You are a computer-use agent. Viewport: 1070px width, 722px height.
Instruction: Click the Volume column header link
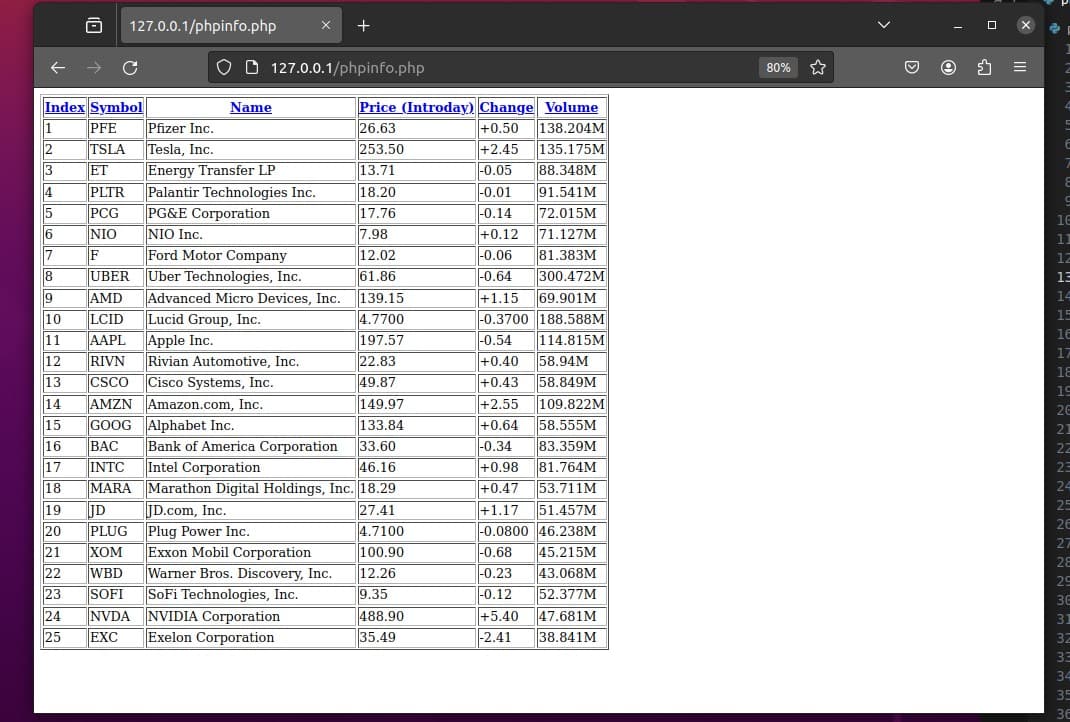[x=571, y=107]
